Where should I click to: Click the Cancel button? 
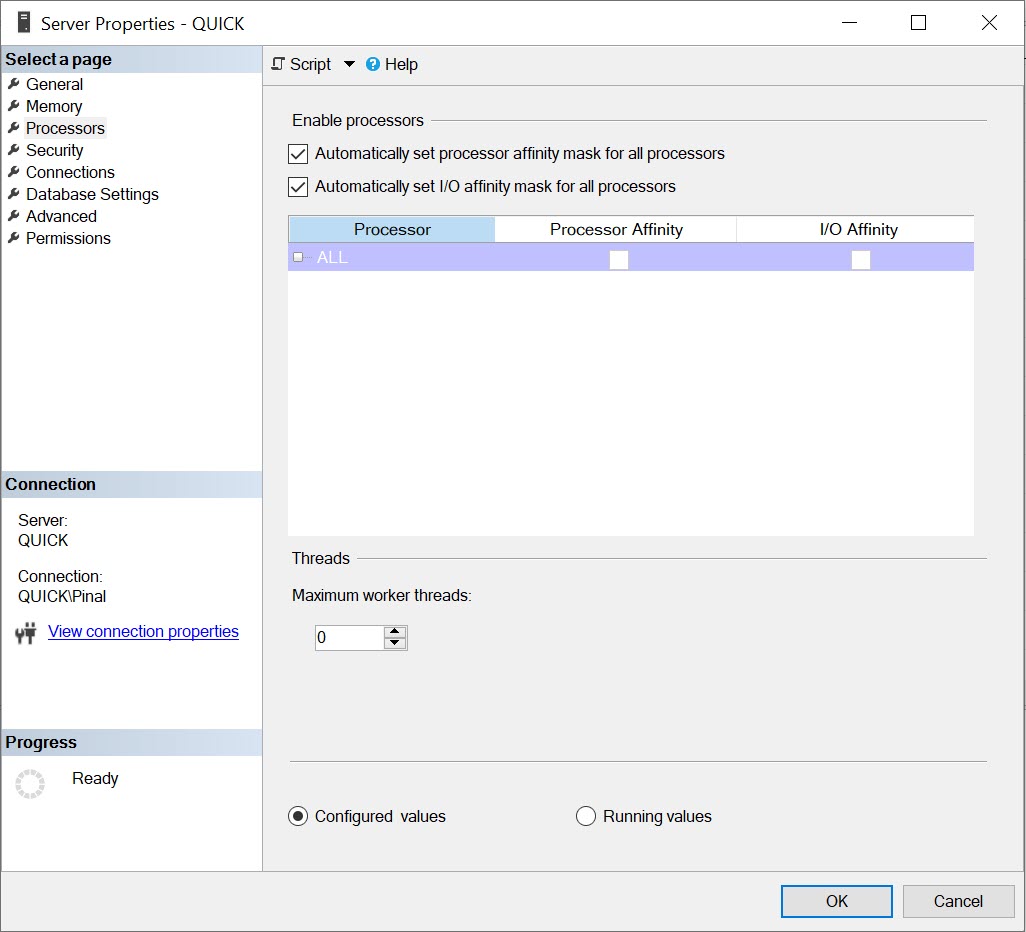pyautogui.click(x=958, y=901)
